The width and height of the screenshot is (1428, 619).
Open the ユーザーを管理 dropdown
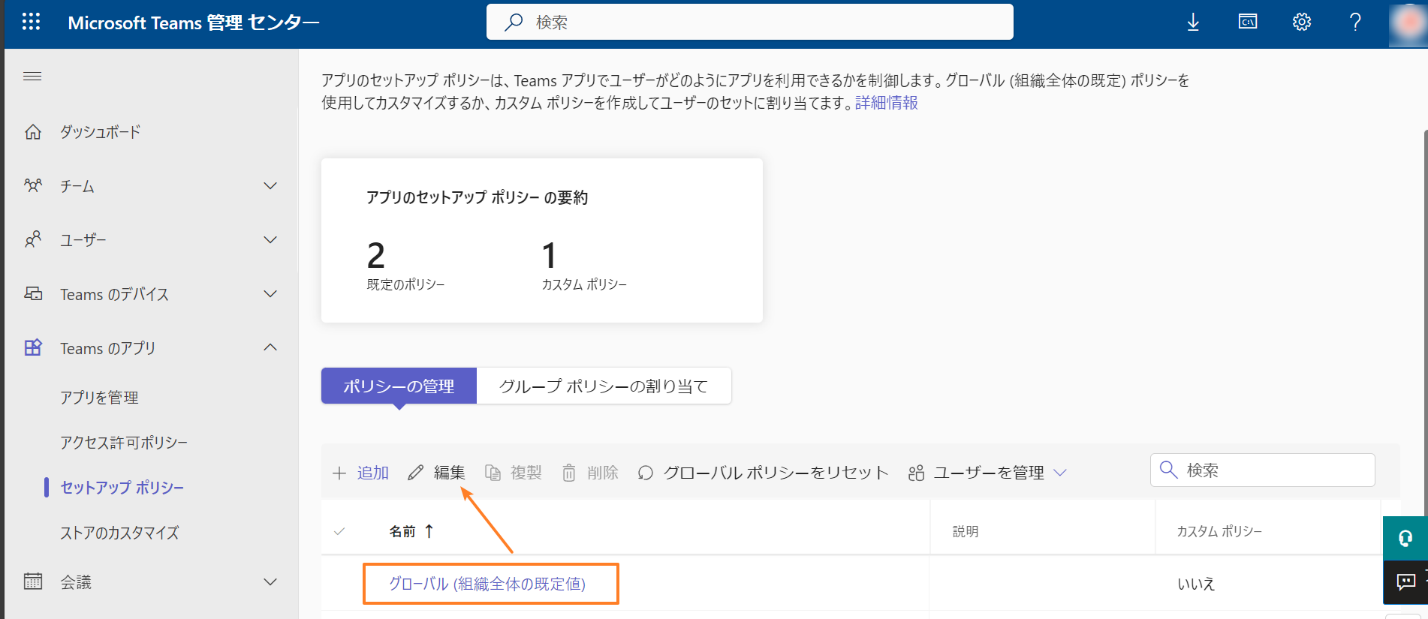pos(987,473)
